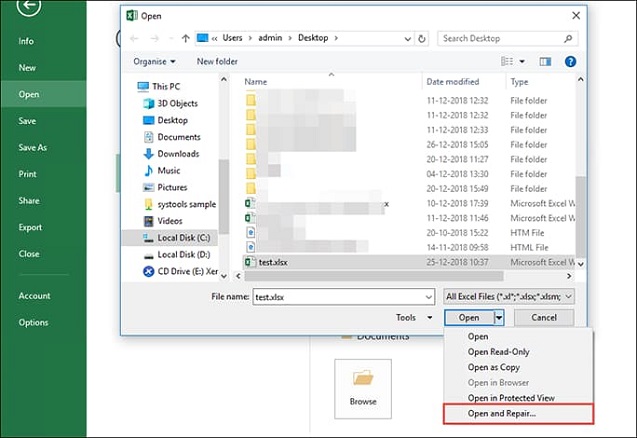Open the All Excel Files type filter

click(x=509, y=297)
